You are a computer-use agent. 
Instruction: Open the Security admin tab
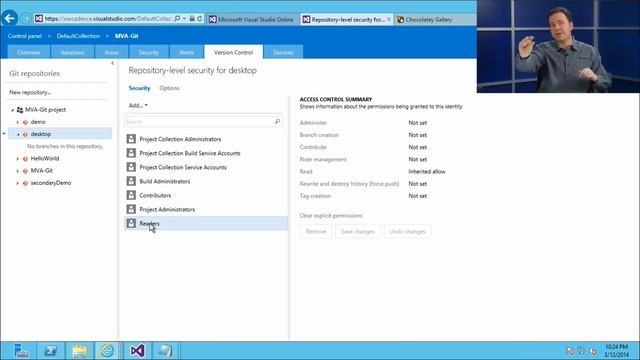click(x=149, y=52)
